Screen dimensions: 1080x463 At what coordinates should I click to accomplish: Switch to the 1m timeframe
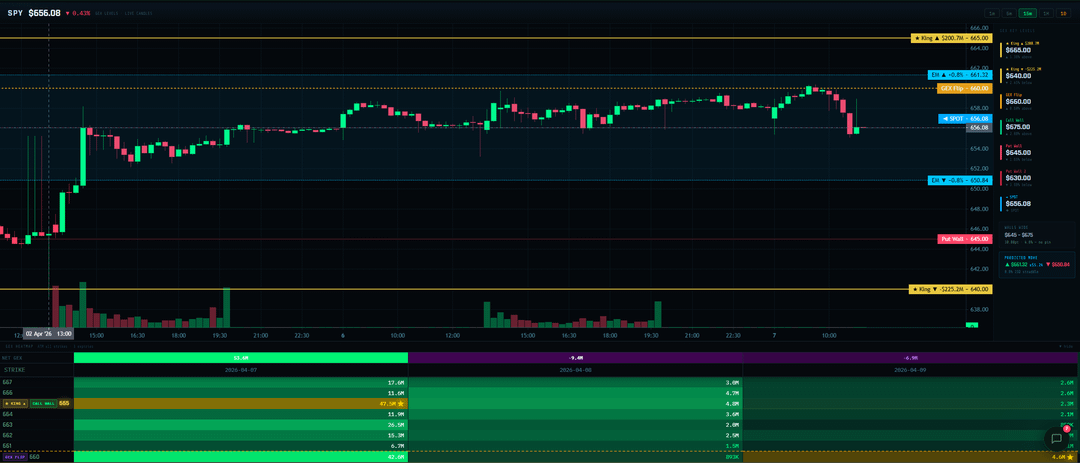tap(992, 13)
